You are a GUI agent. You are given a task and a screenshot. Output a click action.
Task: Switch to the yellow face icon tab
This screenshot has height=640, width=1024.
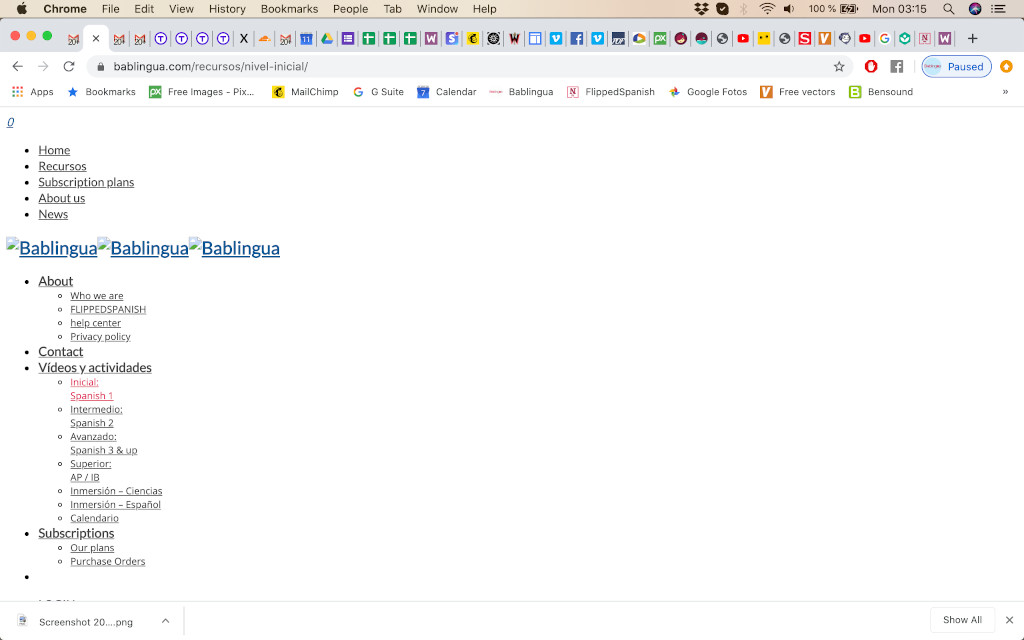coord(763,39)
